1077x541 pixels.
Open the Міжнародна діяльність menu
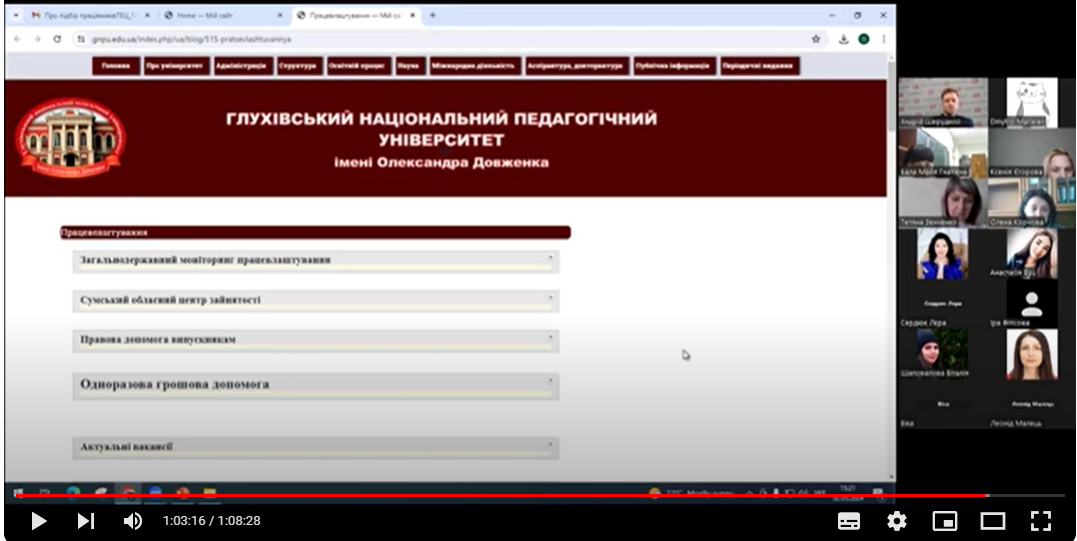click(x=474, y=66)
